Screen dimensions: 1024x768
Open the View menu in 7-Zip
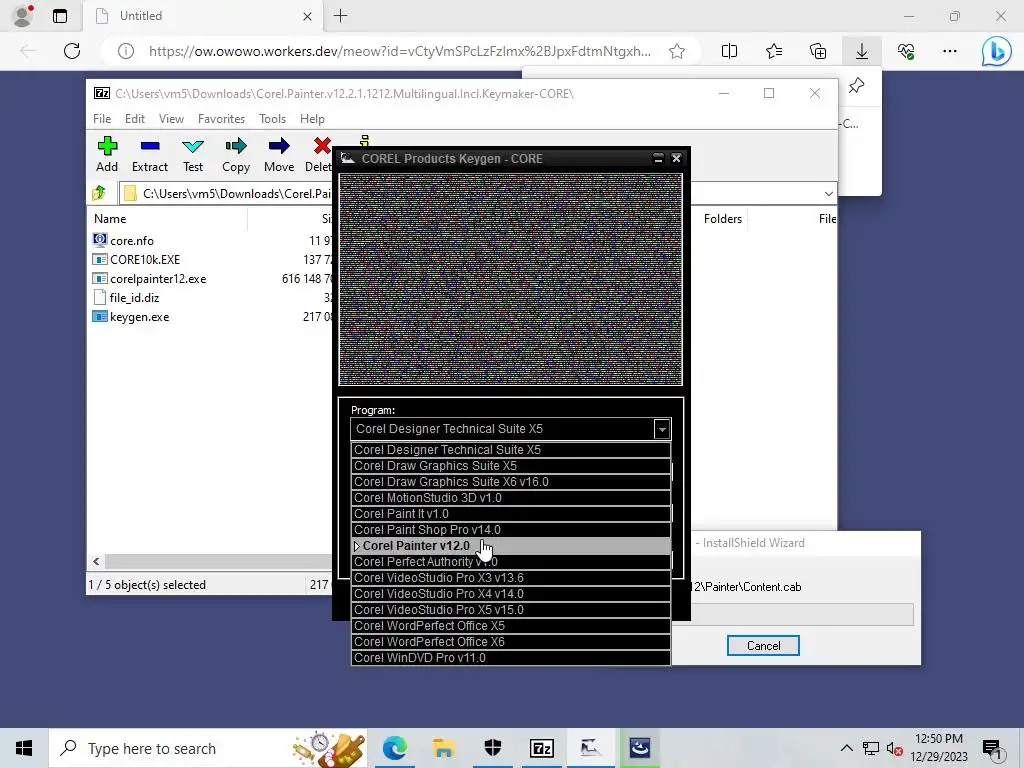(x=171, y=119)
